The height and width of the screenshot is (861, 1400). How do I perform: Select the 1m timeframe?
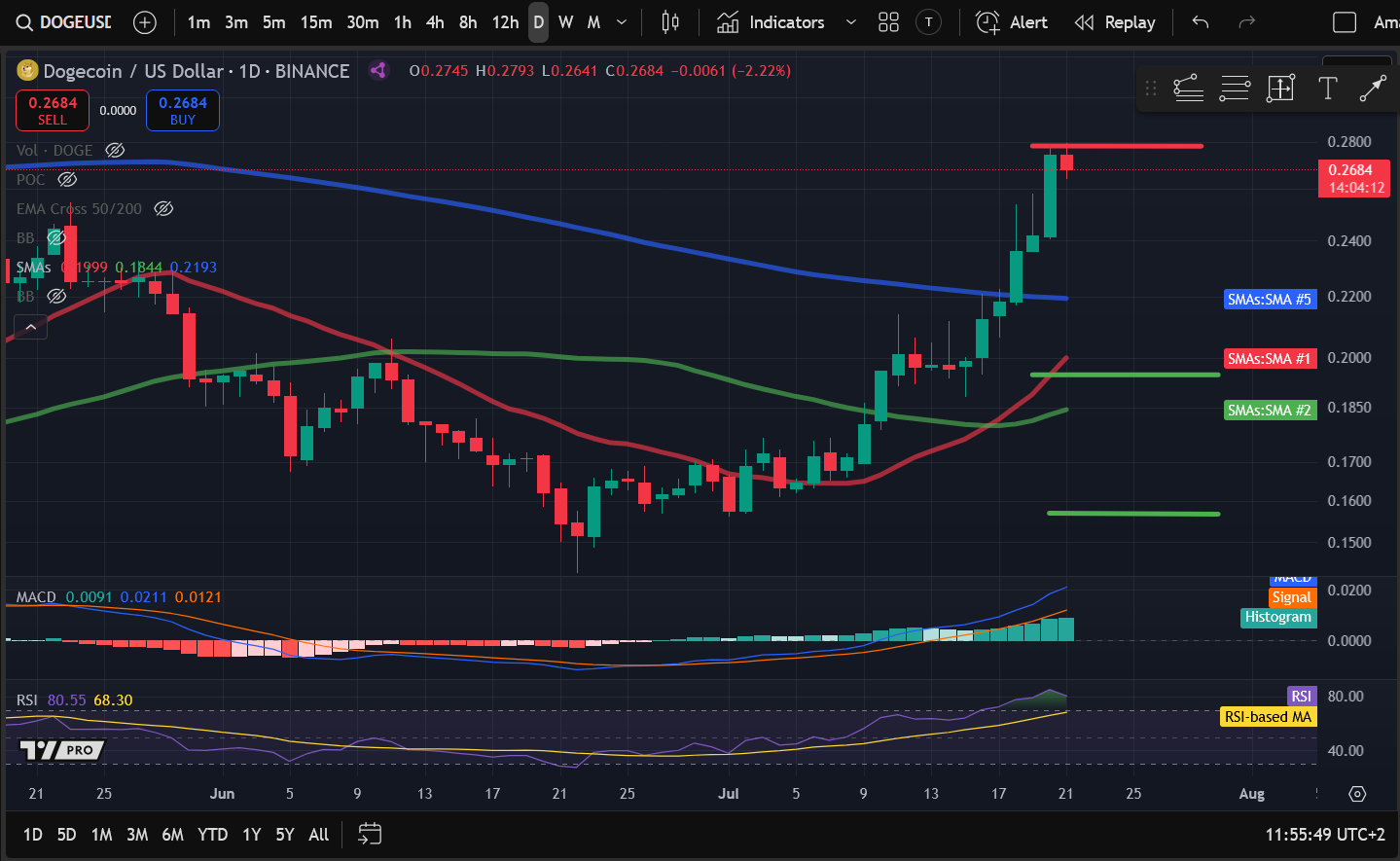[198, 22]
